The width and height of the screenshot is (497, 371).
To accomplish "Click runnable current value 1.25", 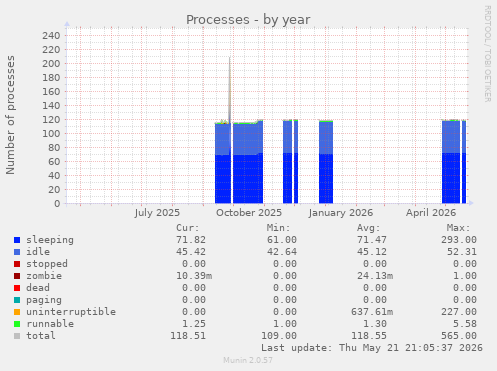I will pyautogui.click(x=194, y=324).
